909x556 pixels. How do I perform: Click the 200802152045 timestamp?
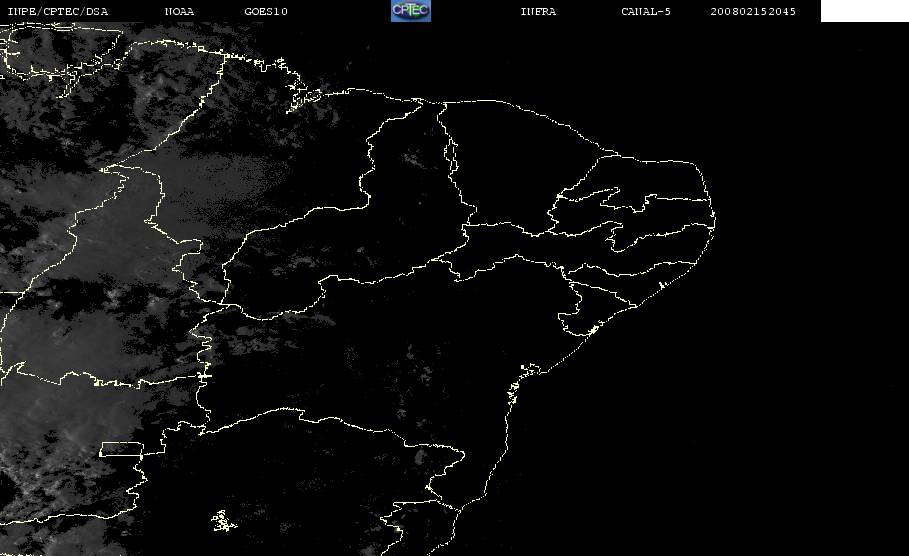click(x=753, y=11)
